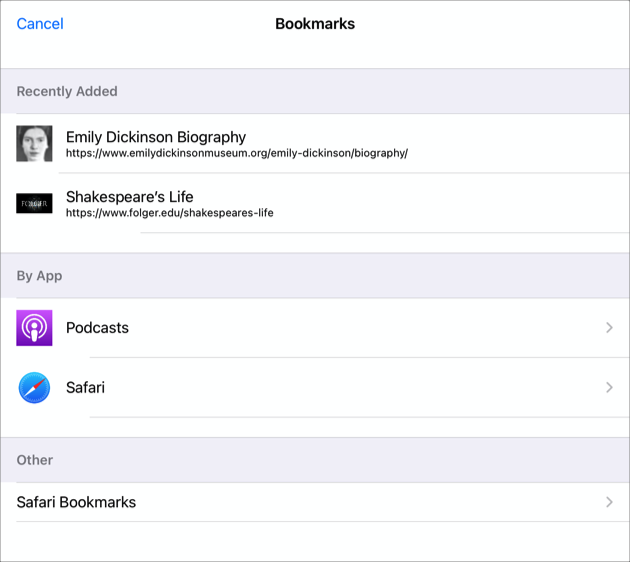
Task: Open the Shakespeare's Life bookmark title
Action: coord(130,197)
